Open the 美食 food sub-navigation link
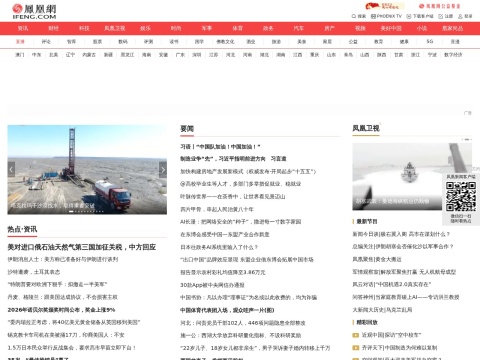The width and height of the screenshot is (480, 360). coord(302,42)
